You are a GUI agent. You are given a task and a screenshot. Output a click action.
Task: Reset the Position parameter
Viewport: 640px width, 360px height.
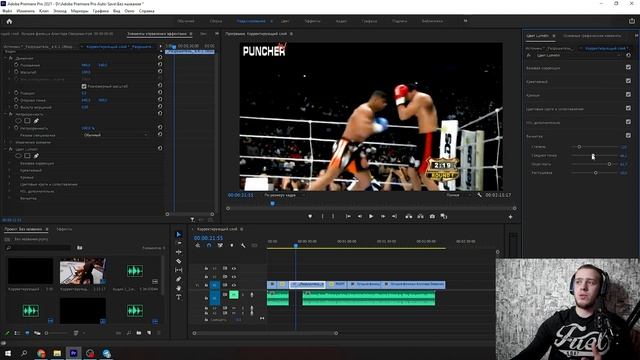click(160, 65)
